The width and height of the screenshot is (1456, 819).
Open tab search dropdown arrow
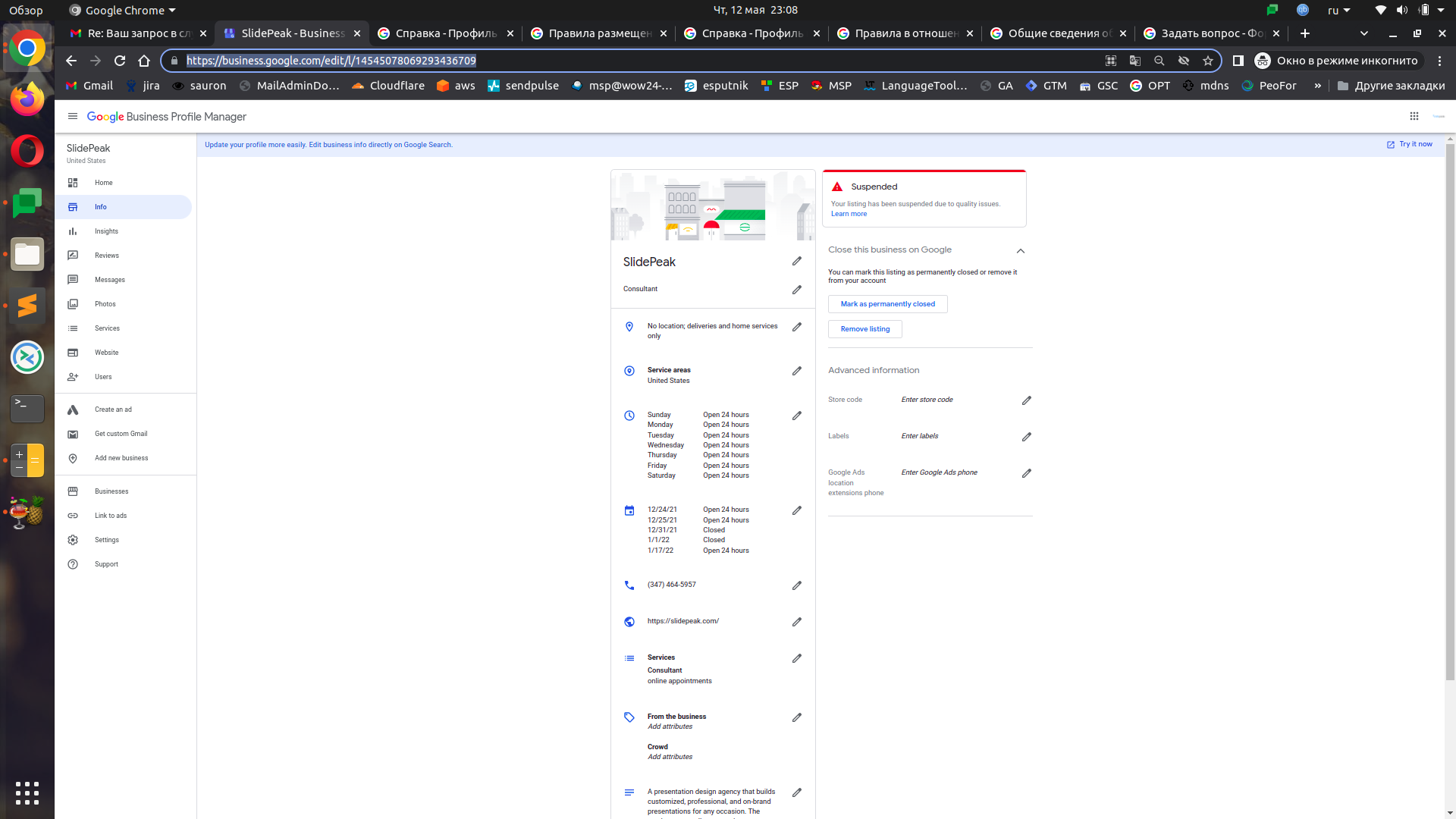(x=1364, y=33)
